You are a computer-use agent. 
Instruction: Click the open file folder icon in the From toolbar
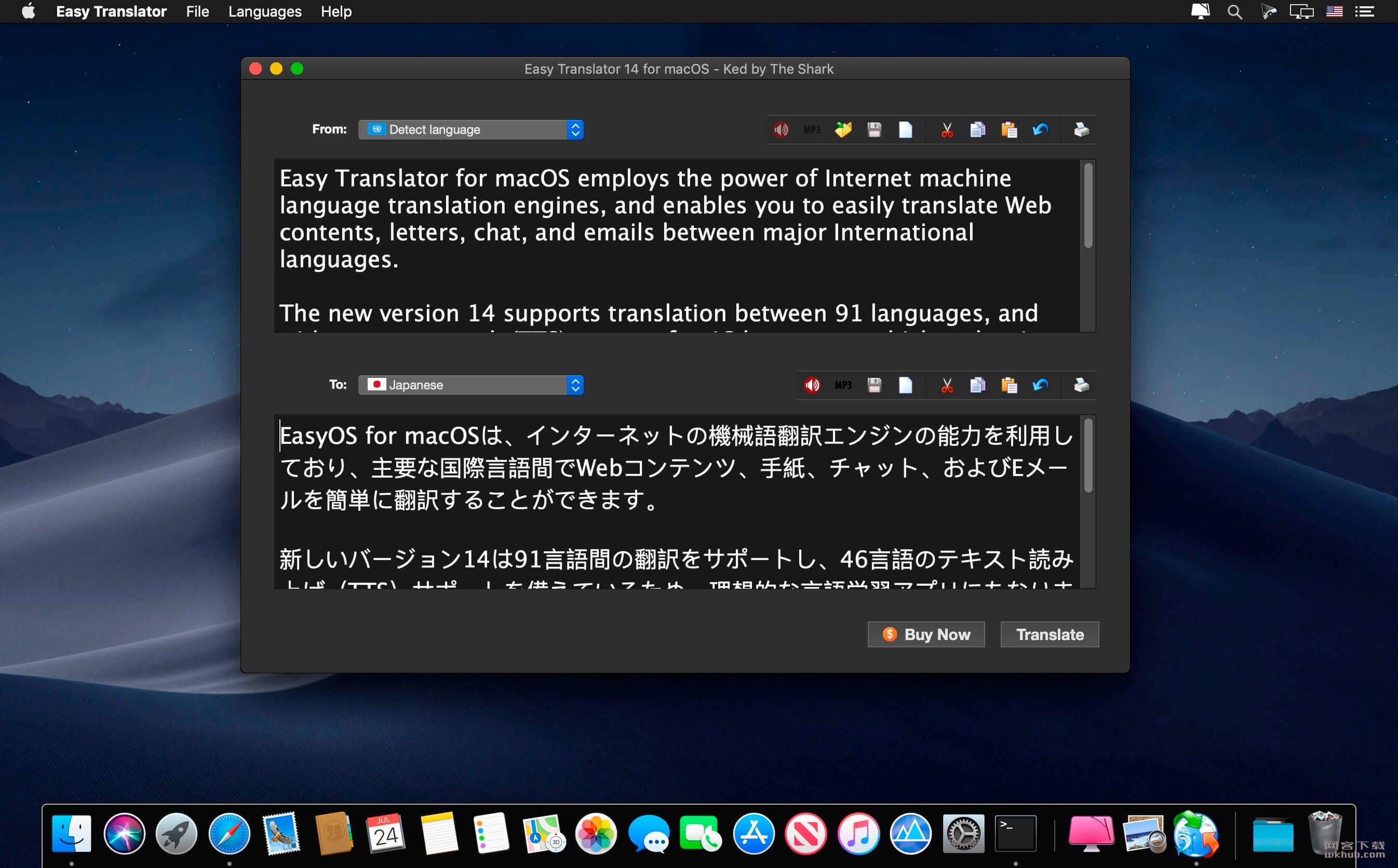(x=843, y=130)
